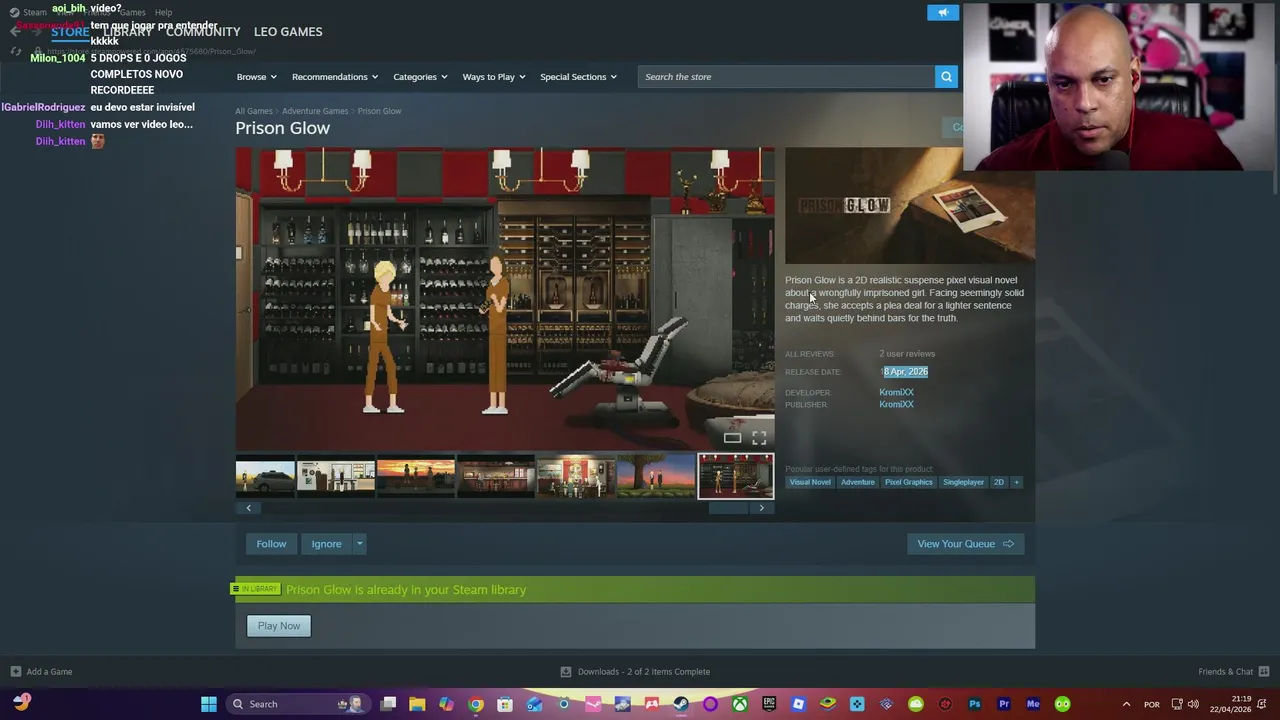The width and height of the screenshot is (1280, 720).
Task: Click the Steam announcements megaphone icon
Action: [x=943, y=12]
